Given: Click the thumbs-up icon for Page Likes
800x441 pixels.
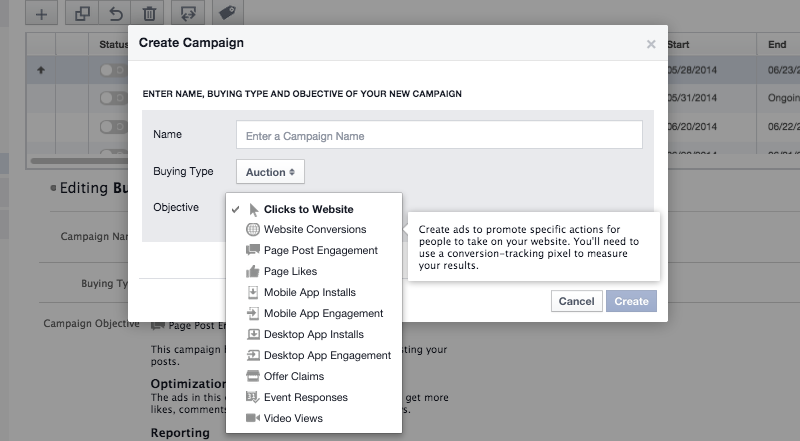Looking at the screenshot, I should click(x=254, y=272).
